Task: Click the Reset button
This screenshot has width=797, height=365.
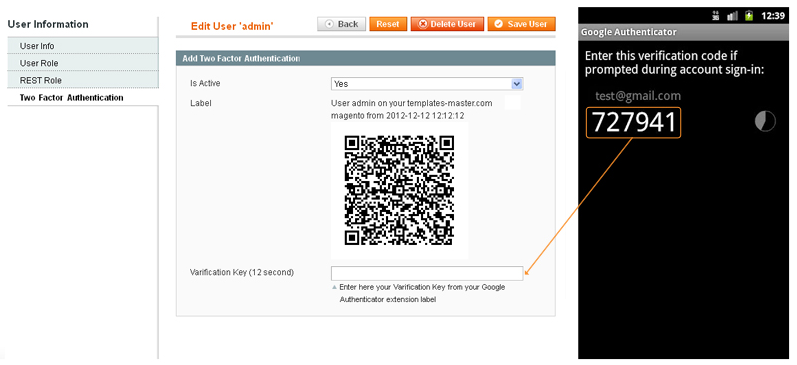Action: click(388, 24)
